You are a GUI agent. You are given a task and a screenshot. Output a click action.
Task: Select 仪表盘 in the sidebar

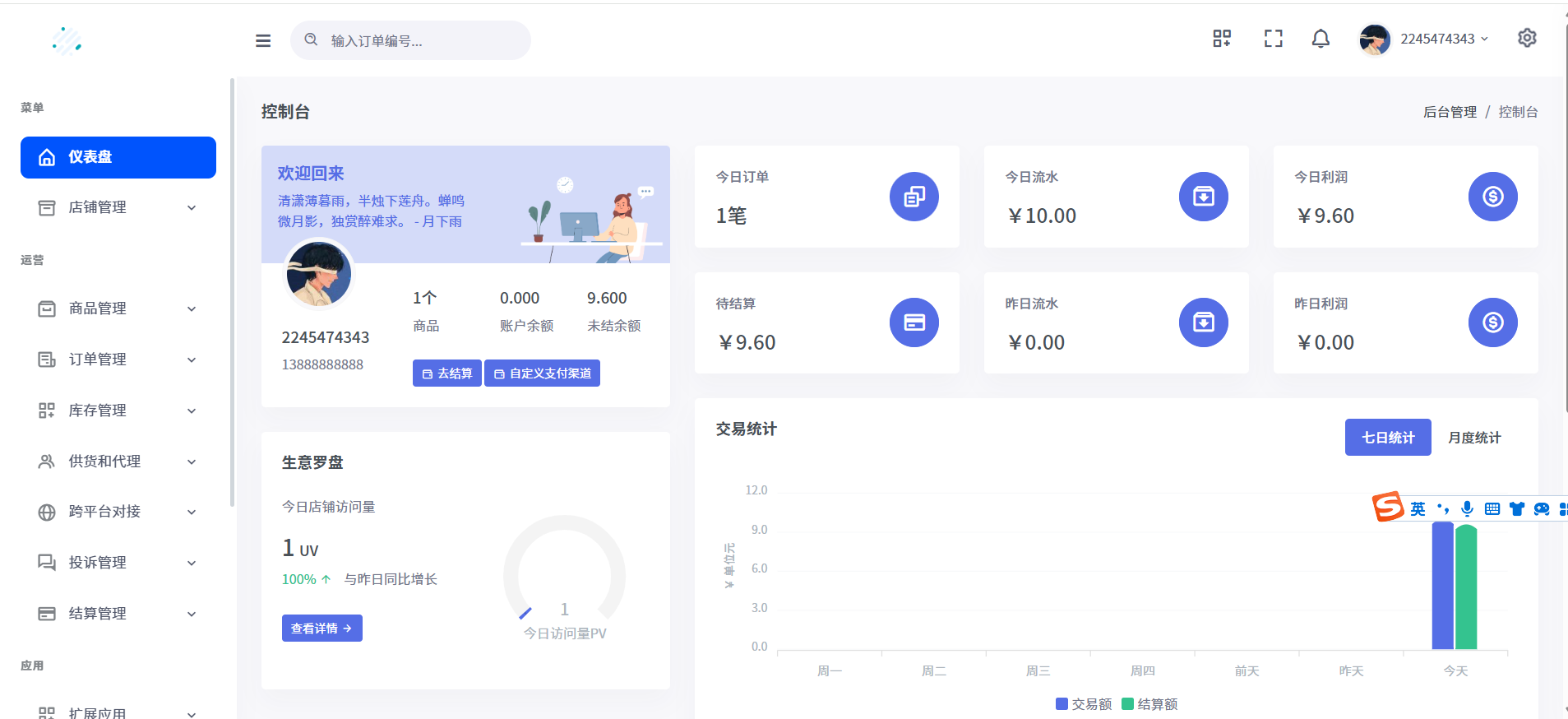click(118, 157)
